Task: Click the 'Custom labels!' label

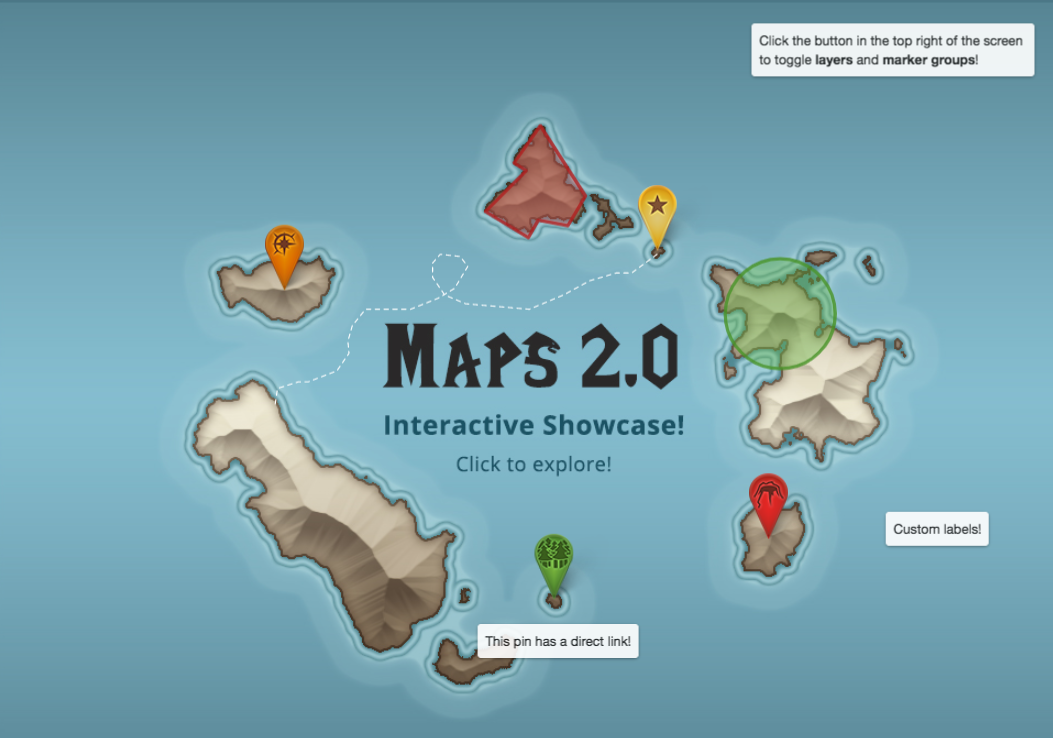Action: click(x=937, y=529)
